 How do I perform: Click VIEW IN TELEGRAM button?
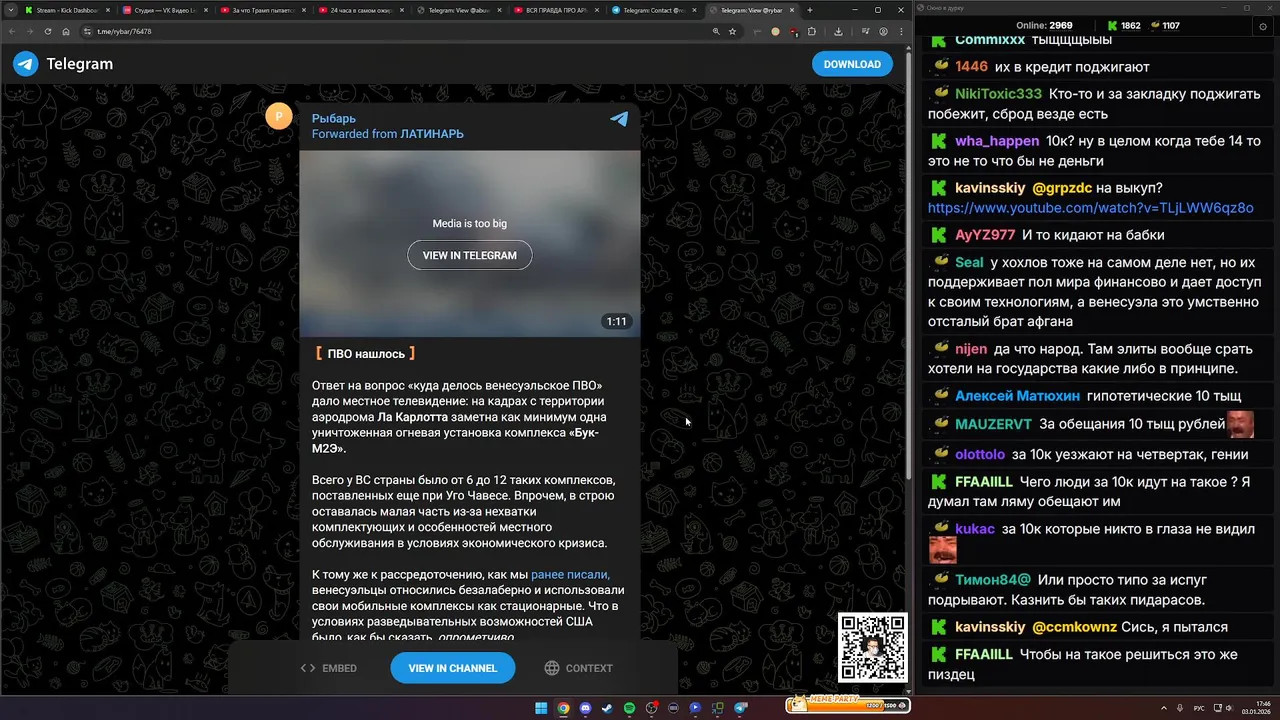pyautogui.click(x=469, y=255)
